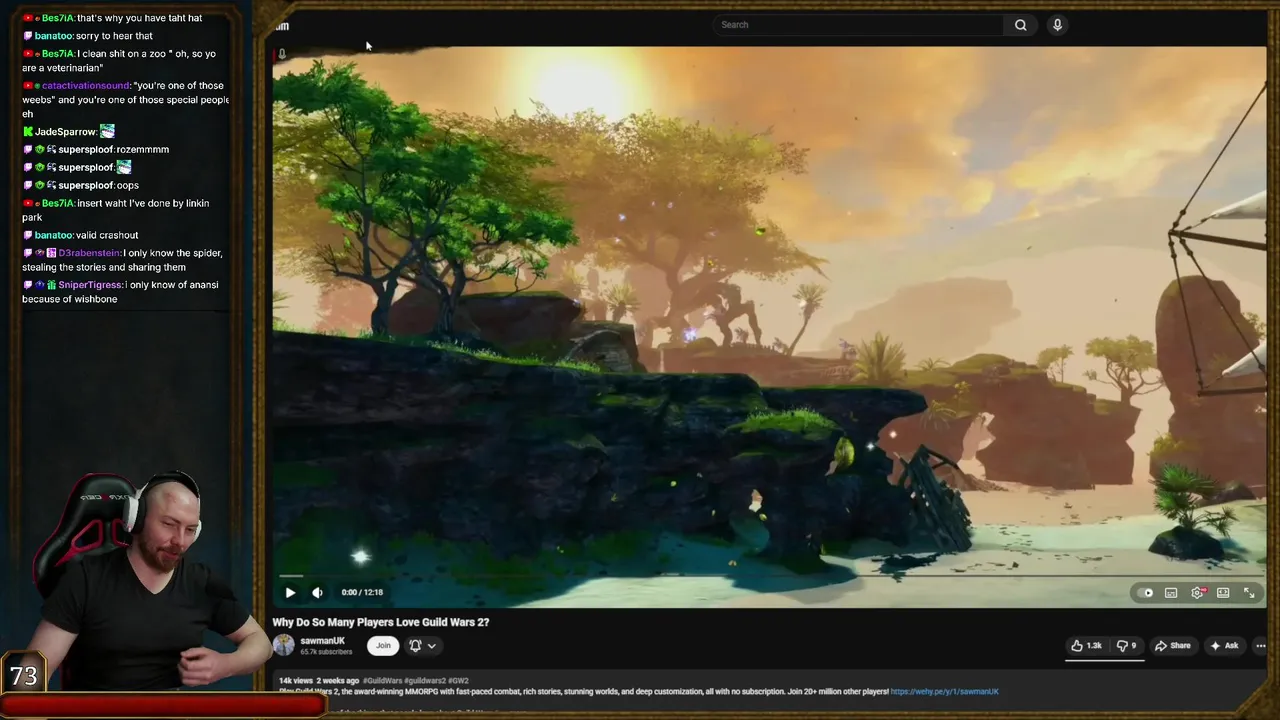Click the magnifier search button
The image size is (1280, 720).
(x=1020, y=25)
